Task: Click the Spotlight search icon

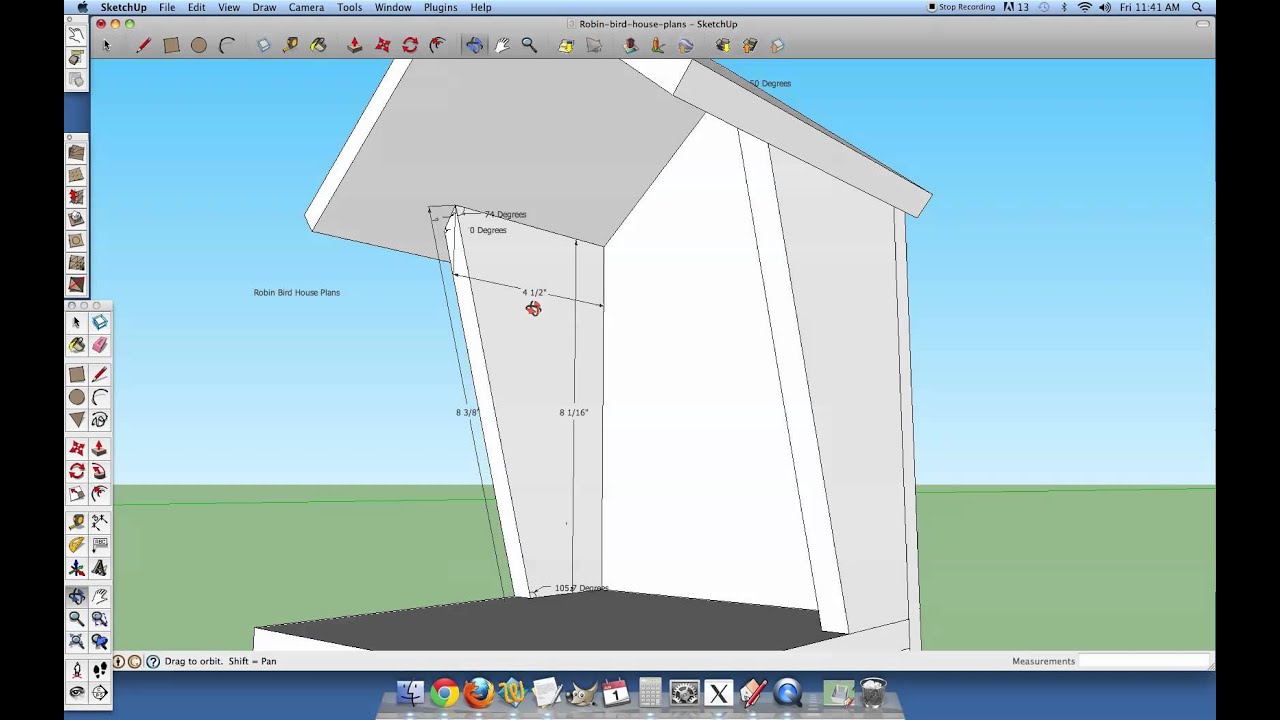Action: (x=1197, y=7)
